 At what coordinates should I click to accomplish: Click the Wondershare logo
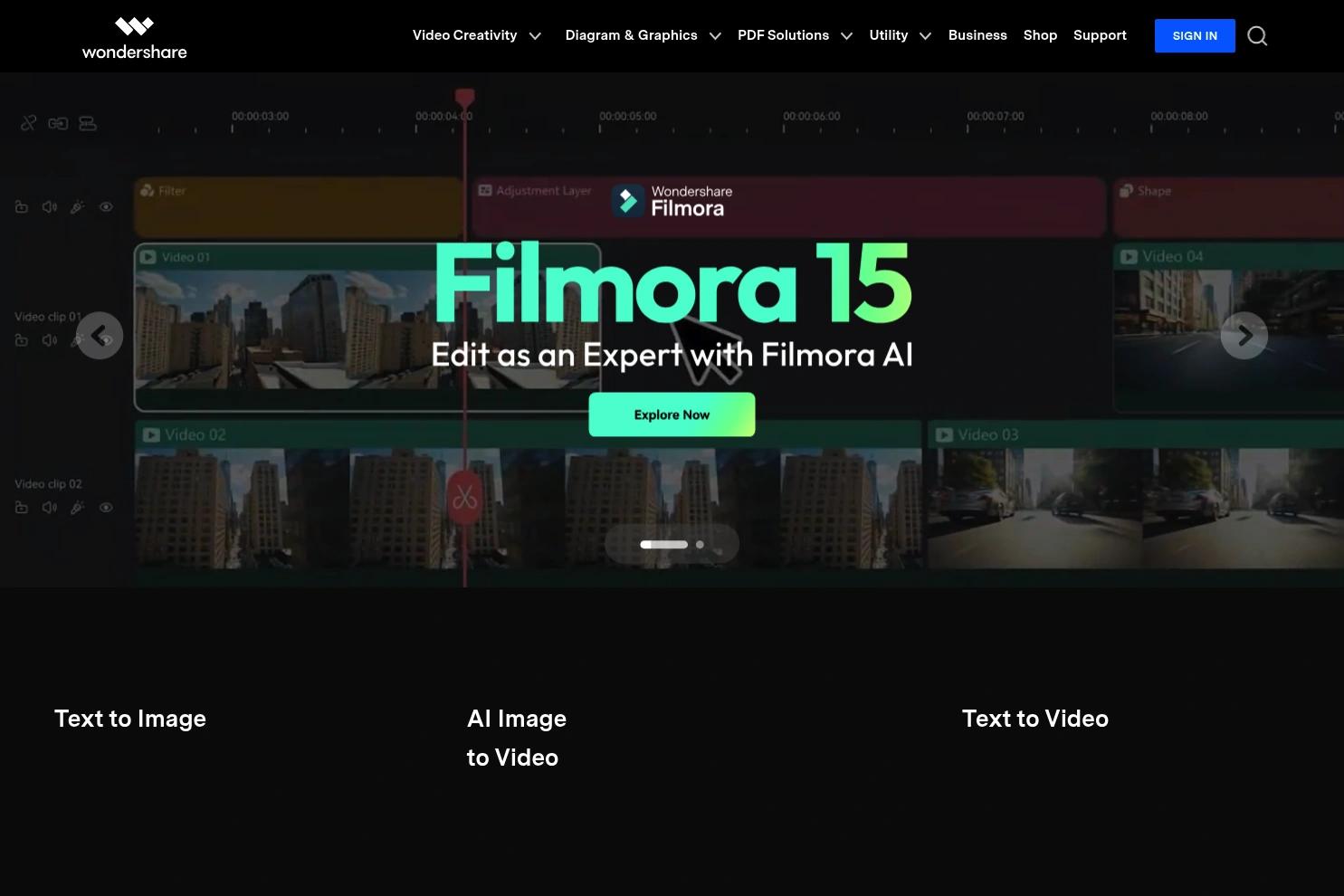tap(134, 38)
